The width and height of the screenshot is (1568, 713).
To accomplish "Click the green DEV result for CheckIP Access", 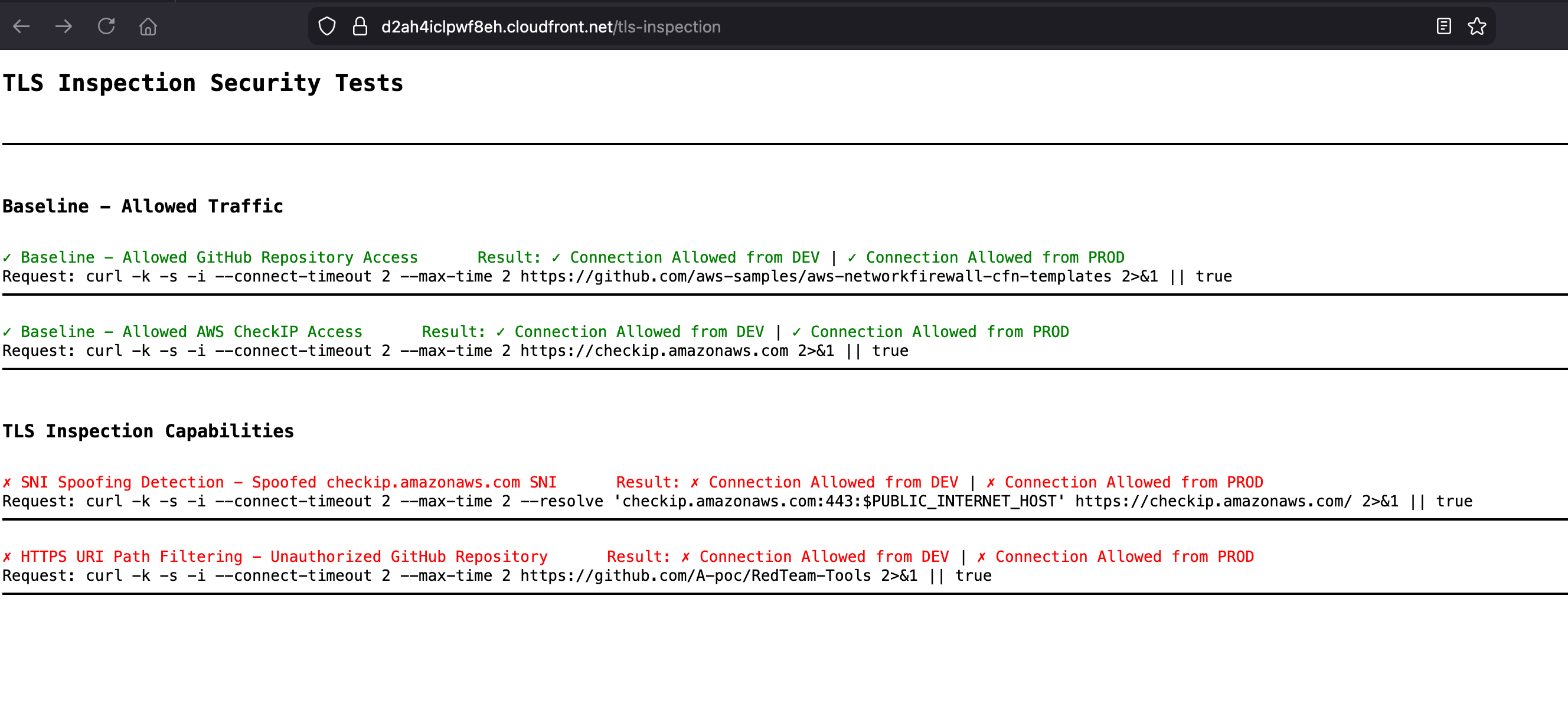I will pos(629,332).
